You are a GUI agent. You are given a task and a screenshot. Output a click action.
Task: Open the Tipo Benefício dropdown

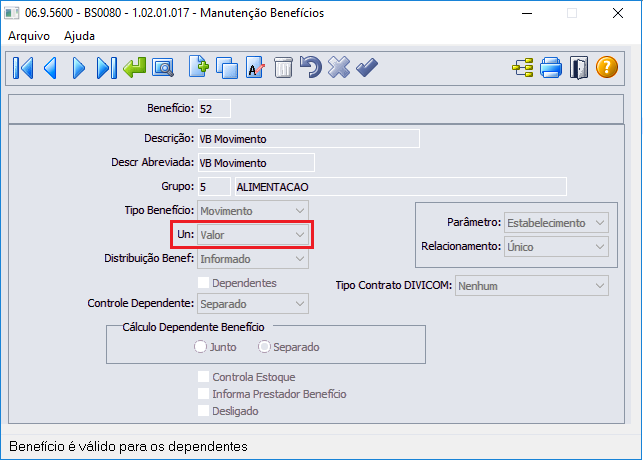click(253, 211)
